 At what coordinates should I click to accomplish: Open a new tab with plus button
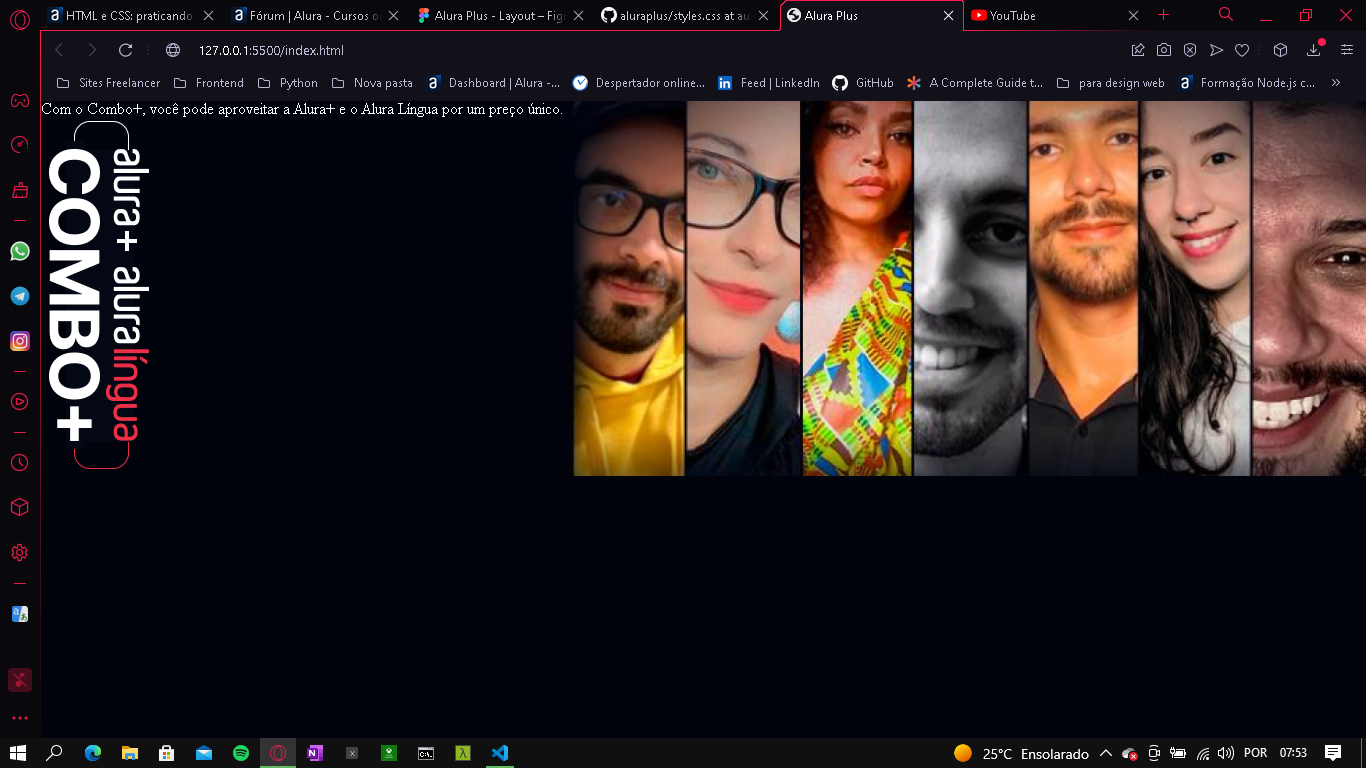coord(1163,15)
